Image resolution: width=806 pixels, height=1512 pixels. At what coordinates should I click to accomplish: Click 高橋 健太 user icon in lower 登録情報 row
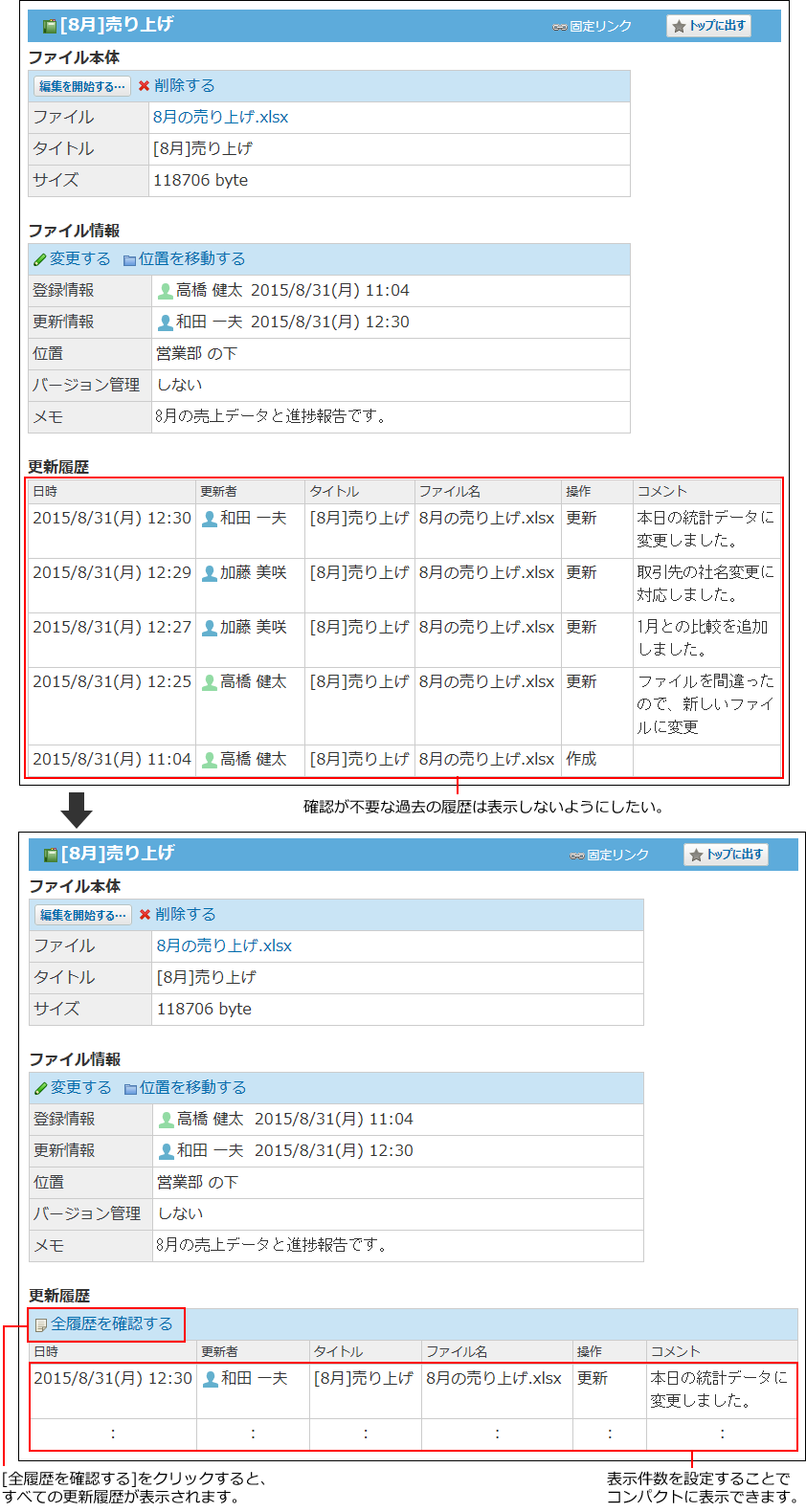pyautogui.click(x=167, y=1120)
